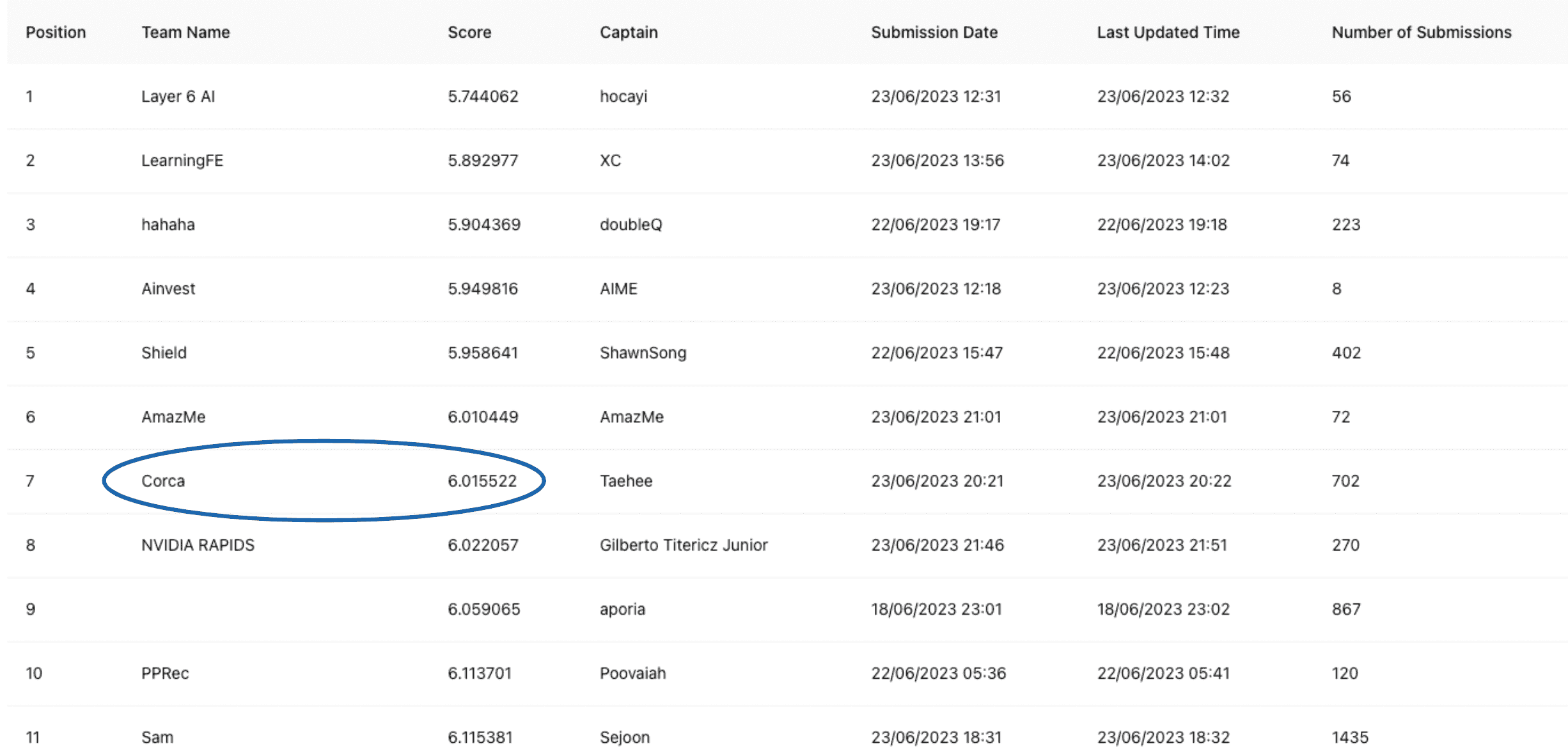Open the Layer 6 AI team entry
This screenshot has height=755, width=1568.
coord(178,97)
